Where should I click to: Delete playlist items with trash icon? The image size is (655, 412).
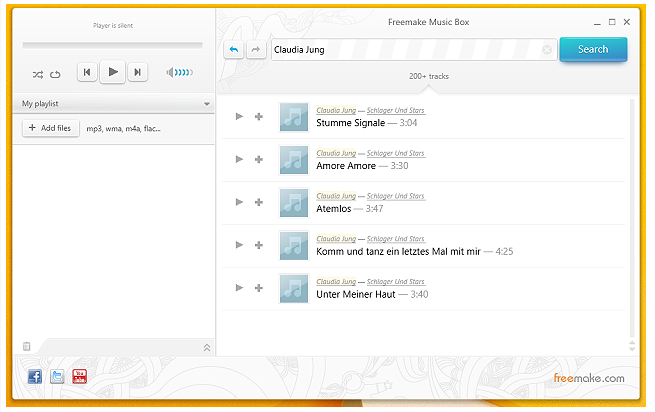27,346
